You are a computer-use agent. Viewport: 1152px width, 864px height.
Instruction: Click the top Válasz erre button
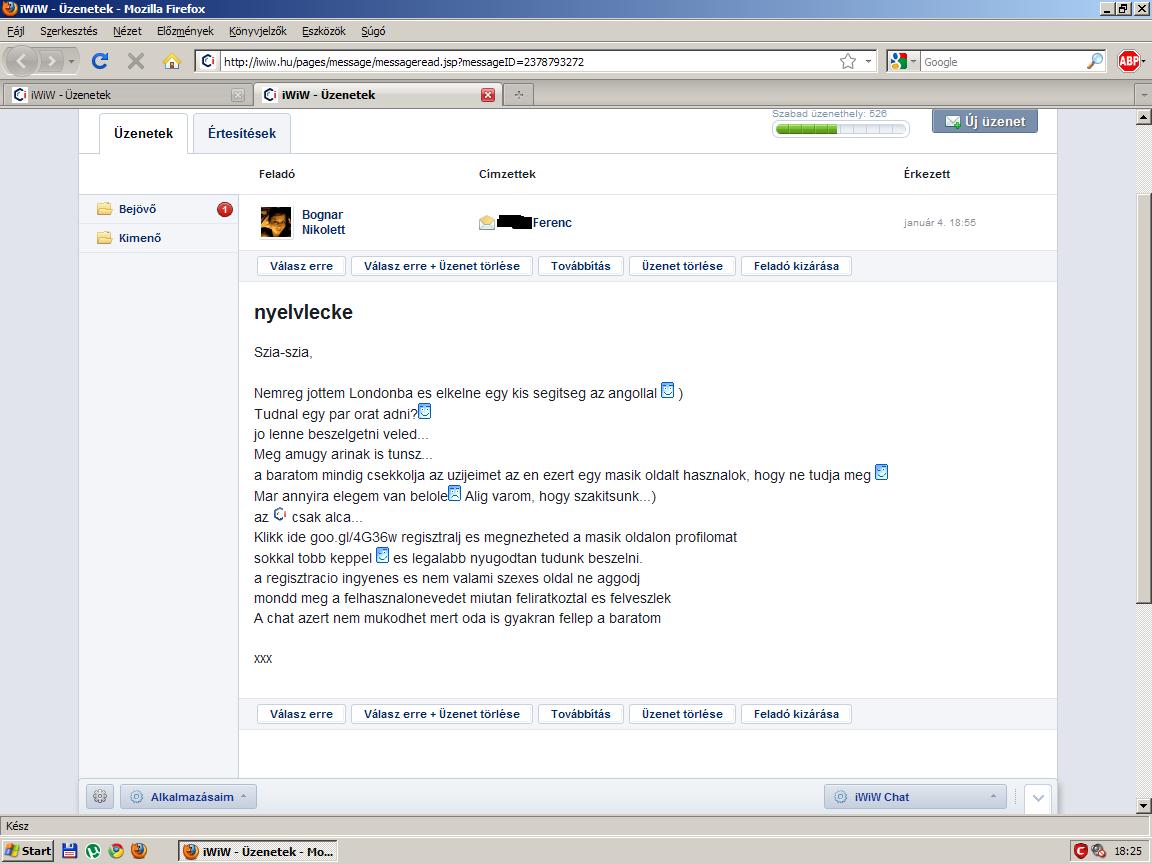(301, 266)
